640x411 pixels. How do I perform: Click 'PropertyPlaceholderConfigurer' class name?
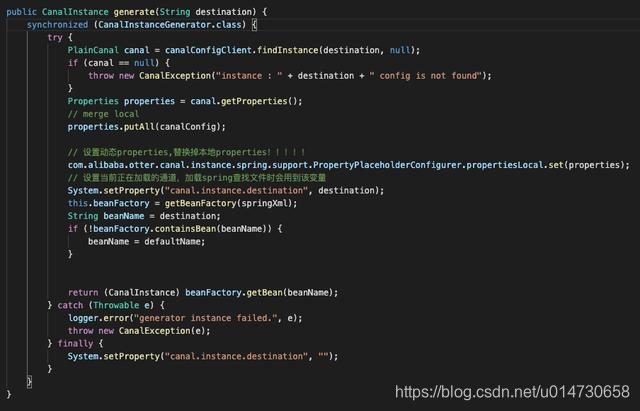pyautogui.click(x=387, y=165)
